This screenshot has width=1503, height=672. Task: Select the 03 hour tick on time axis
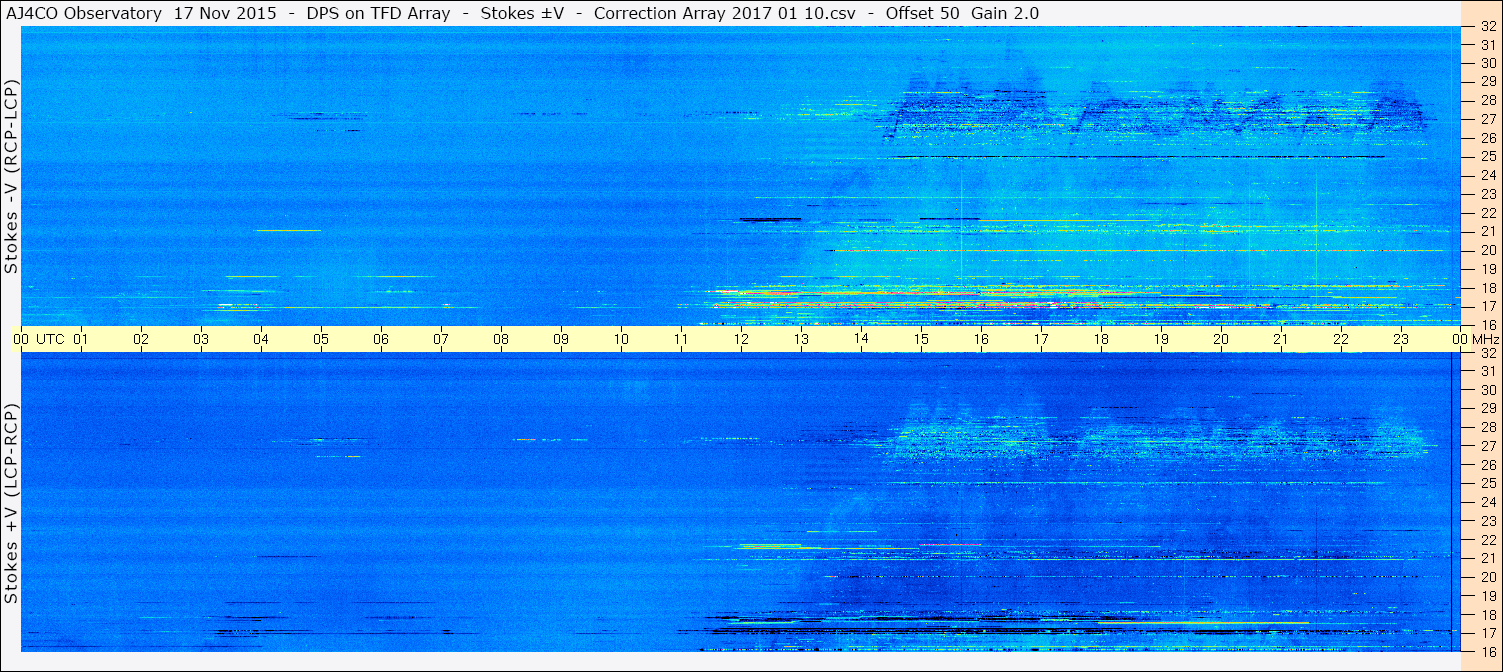pos(201,339)
